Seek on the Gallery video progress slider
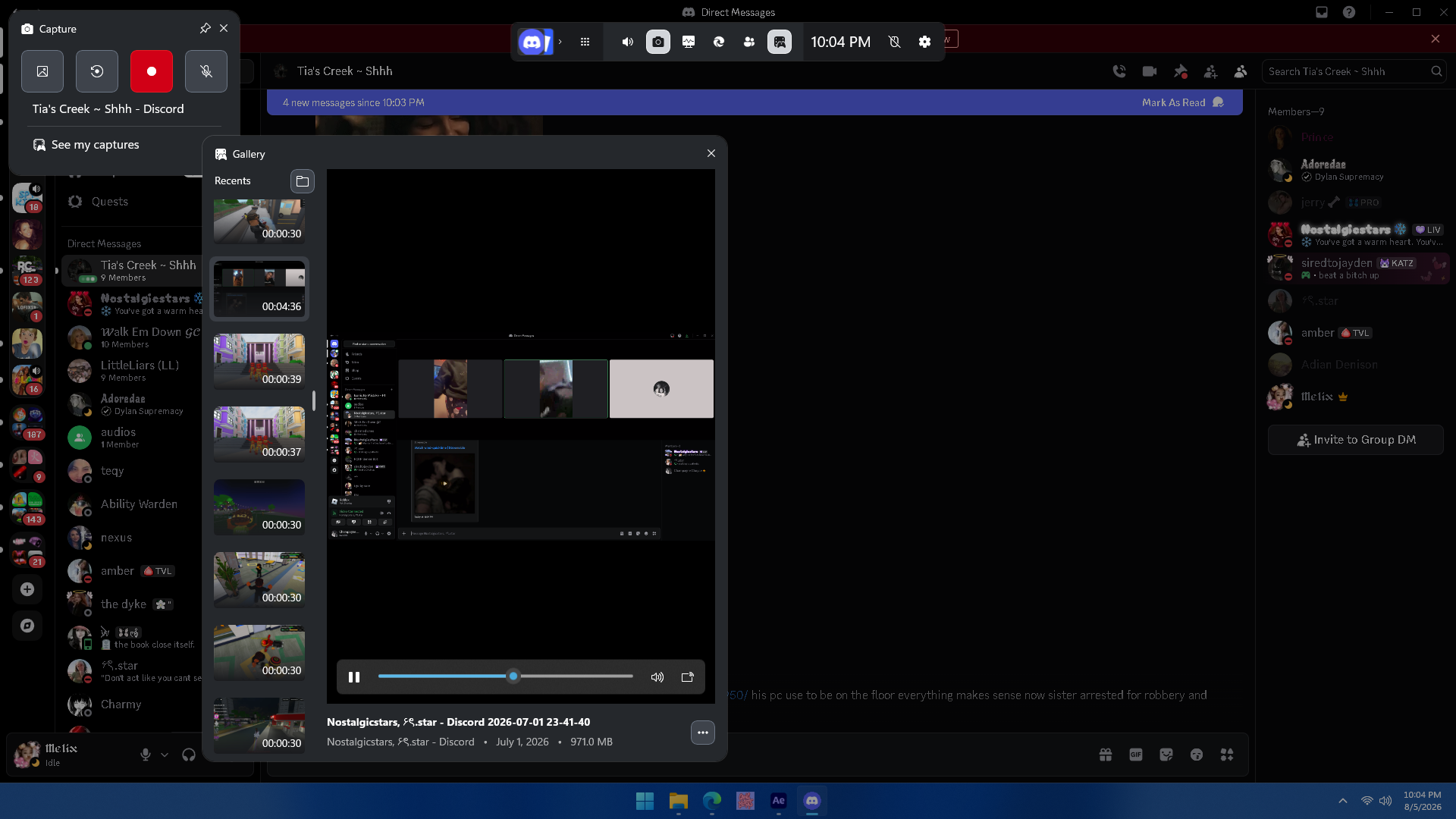1456x819 pixels. click(x=506, y=676)
